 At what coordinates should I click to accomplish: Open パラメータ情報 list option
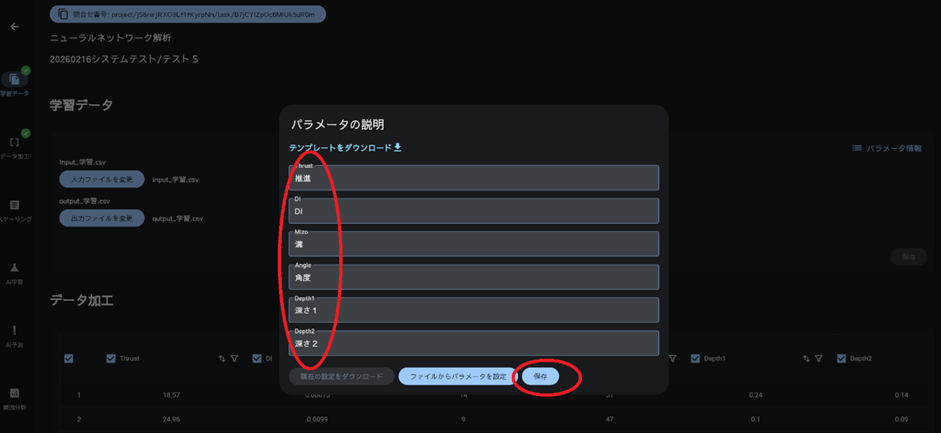pos(887,148)
